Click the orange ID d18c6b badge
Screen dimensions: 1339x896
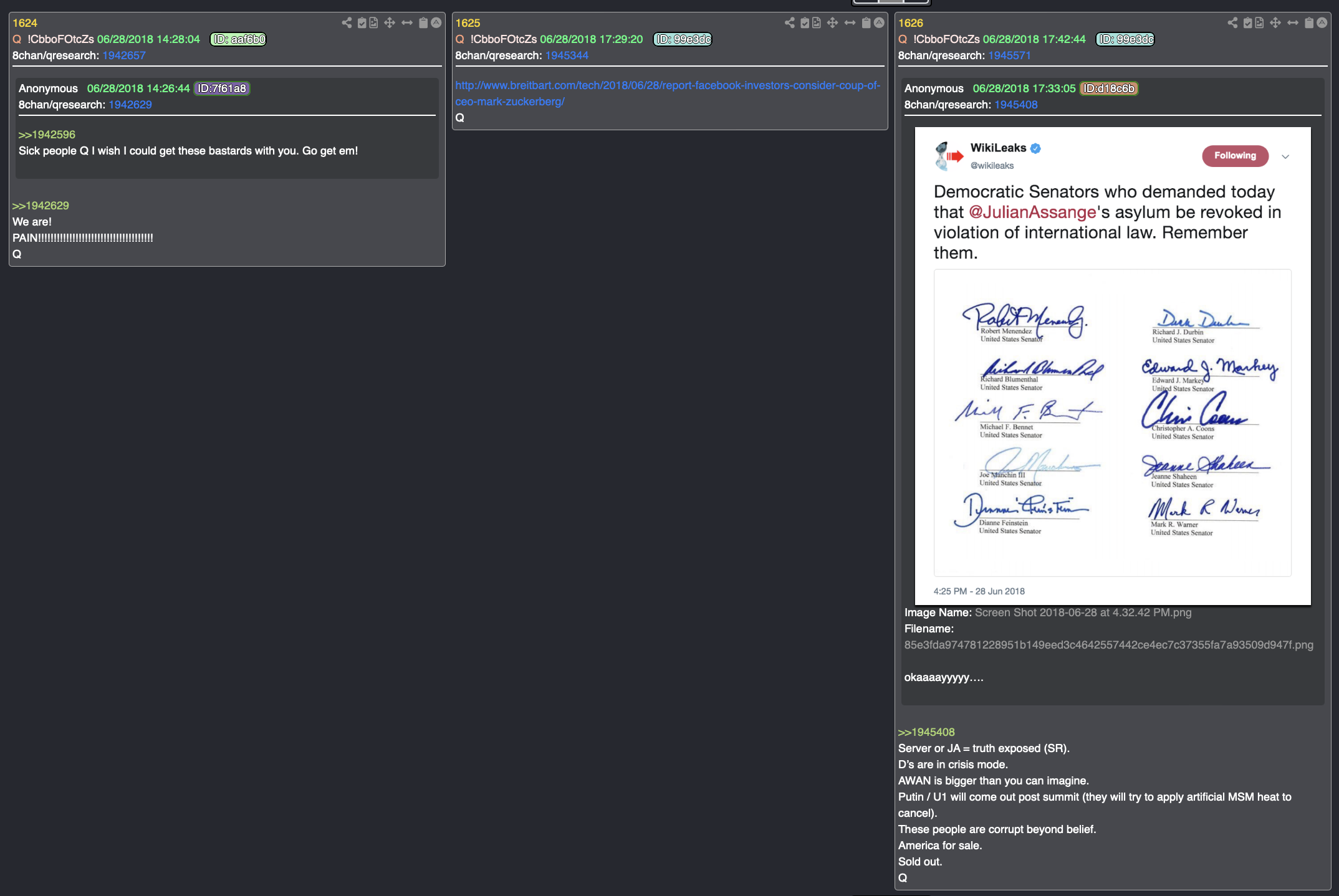[x=1108, y=88]
